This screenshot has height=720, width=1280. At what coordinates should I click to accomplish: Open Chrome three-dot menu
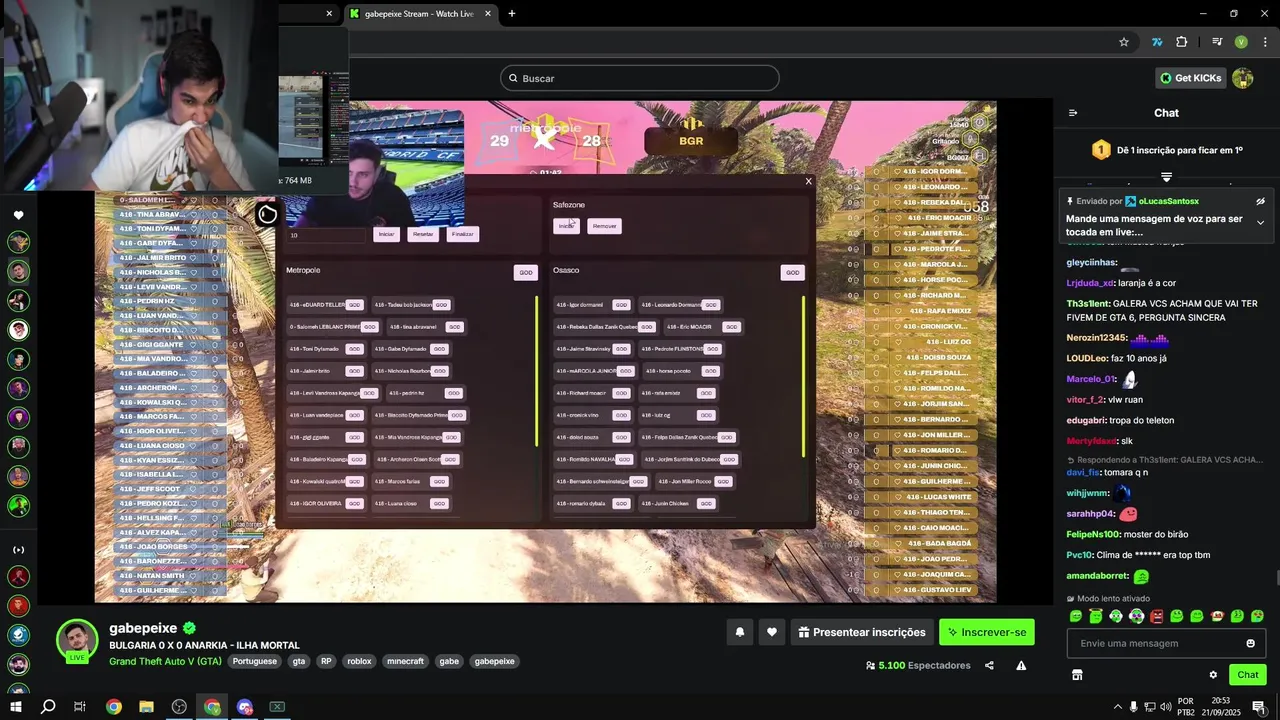click(1265, 42)
